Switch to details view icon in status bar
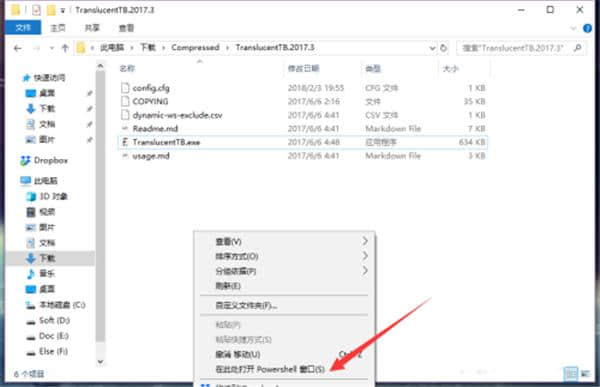Screen dimensions: 600x387 pos(571,373)
